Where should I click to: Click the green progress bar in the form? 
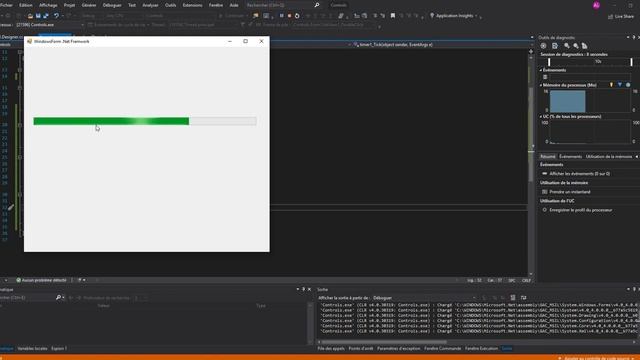click(x=145, y=121)
